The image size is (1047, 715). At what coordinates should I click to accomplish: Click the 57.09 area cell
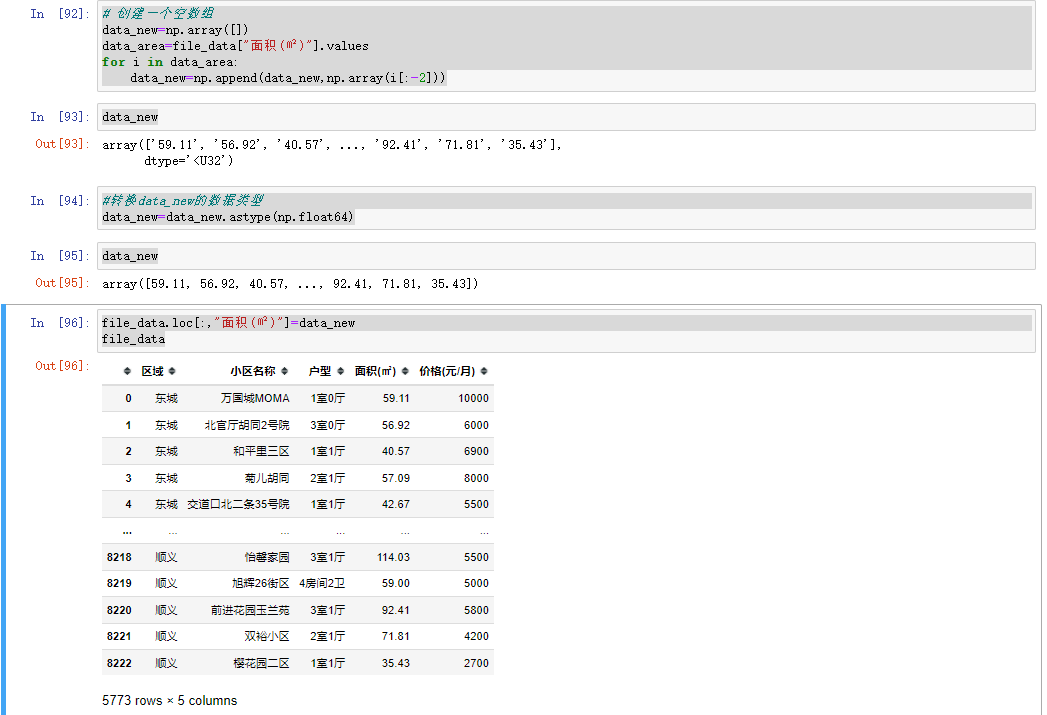click(x=396, y=478)
